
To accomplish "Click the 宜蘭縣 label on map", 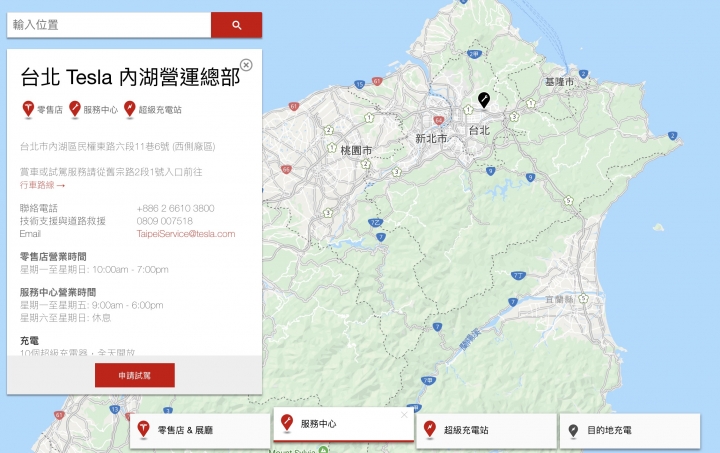I will [x=559, y=299].
